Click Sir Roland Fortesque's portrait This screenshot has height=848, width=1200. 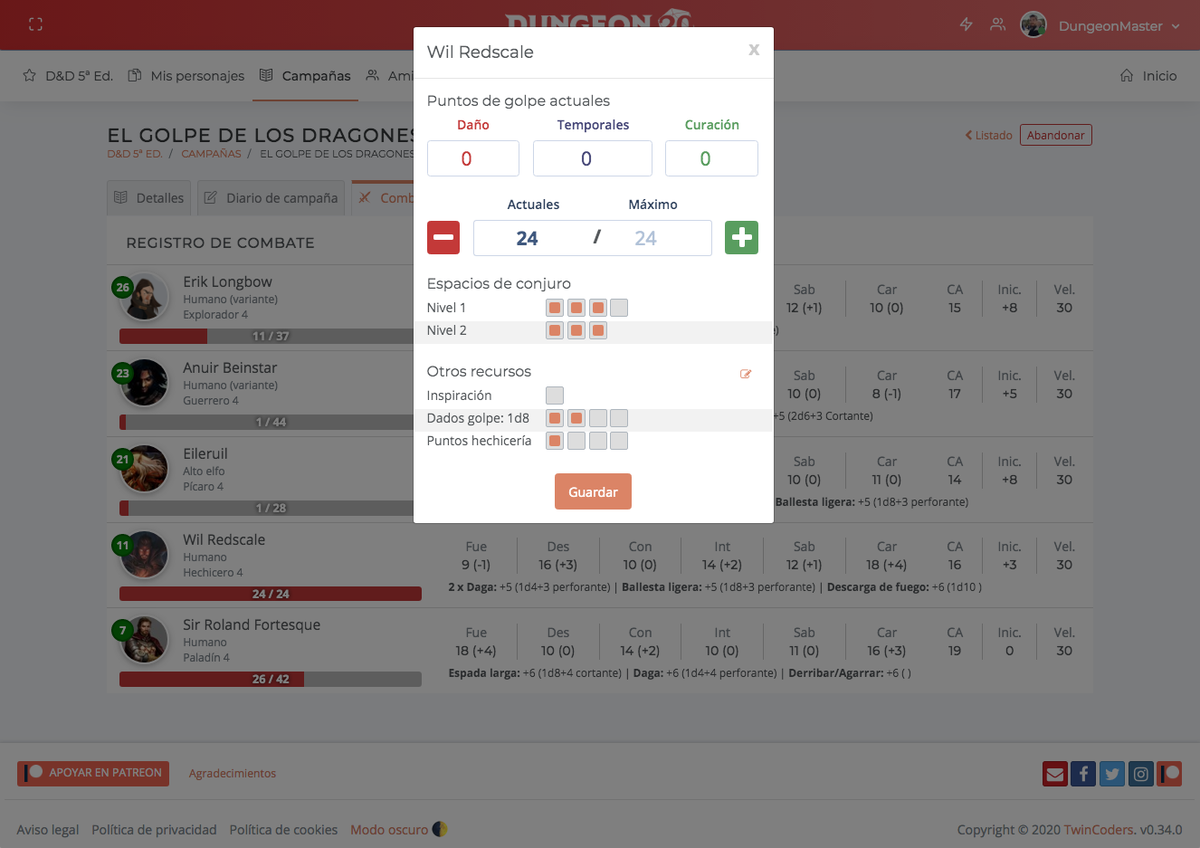click(x=144, y=640)
